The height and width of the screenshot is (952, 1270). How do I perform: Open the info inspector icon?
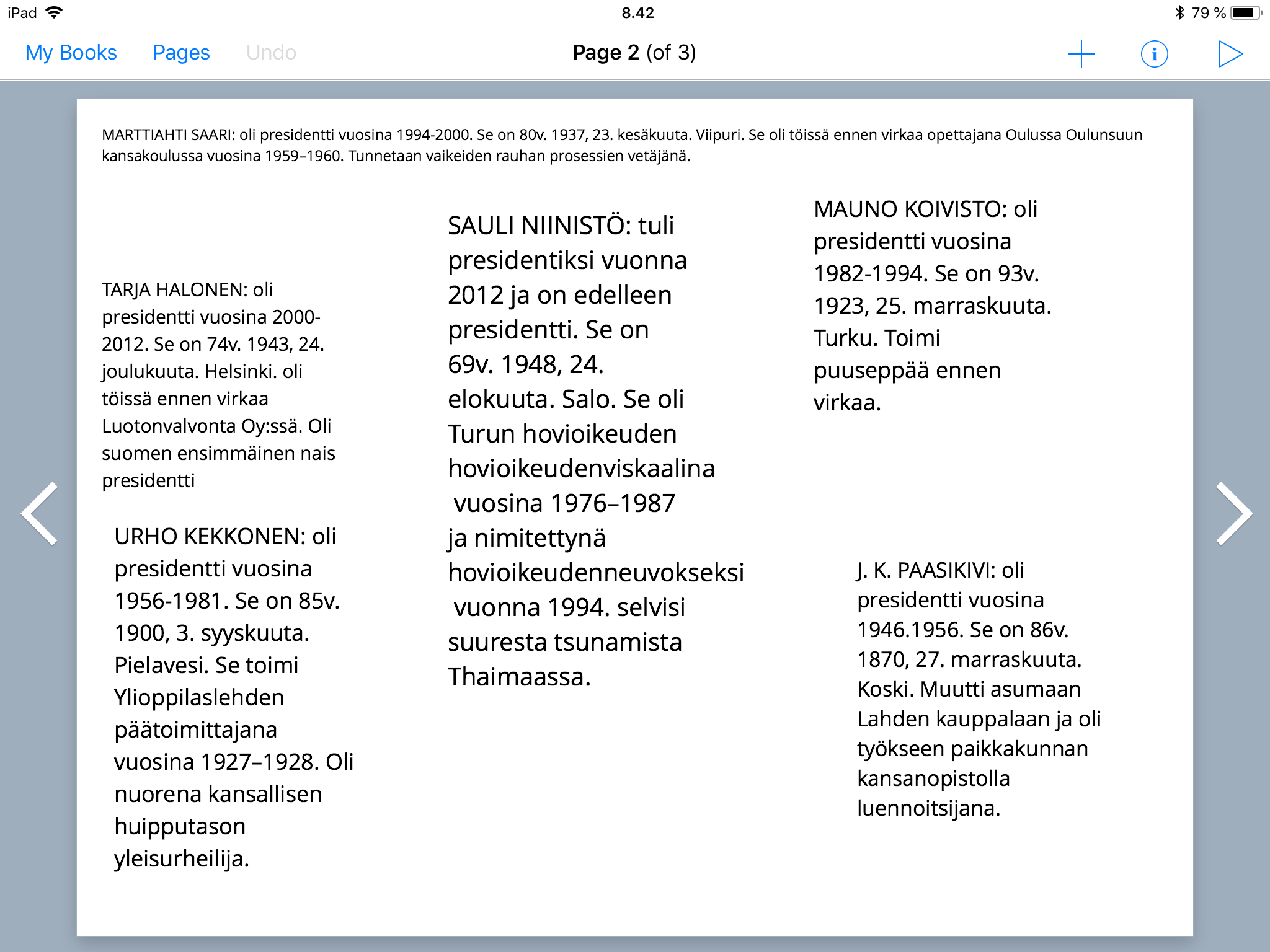[1154, 54]
